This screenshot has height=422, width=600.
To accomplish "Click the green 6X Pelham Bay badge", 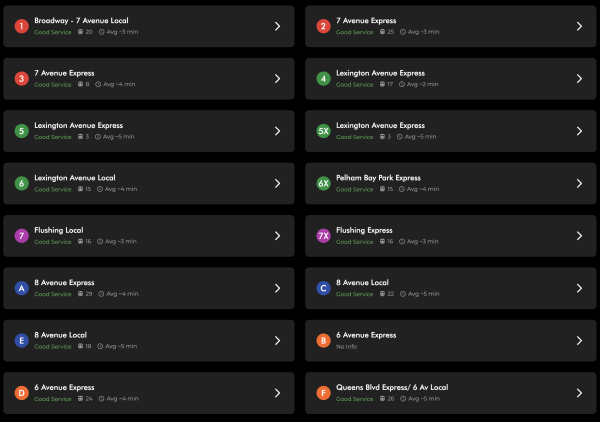I will click(323, 183).
